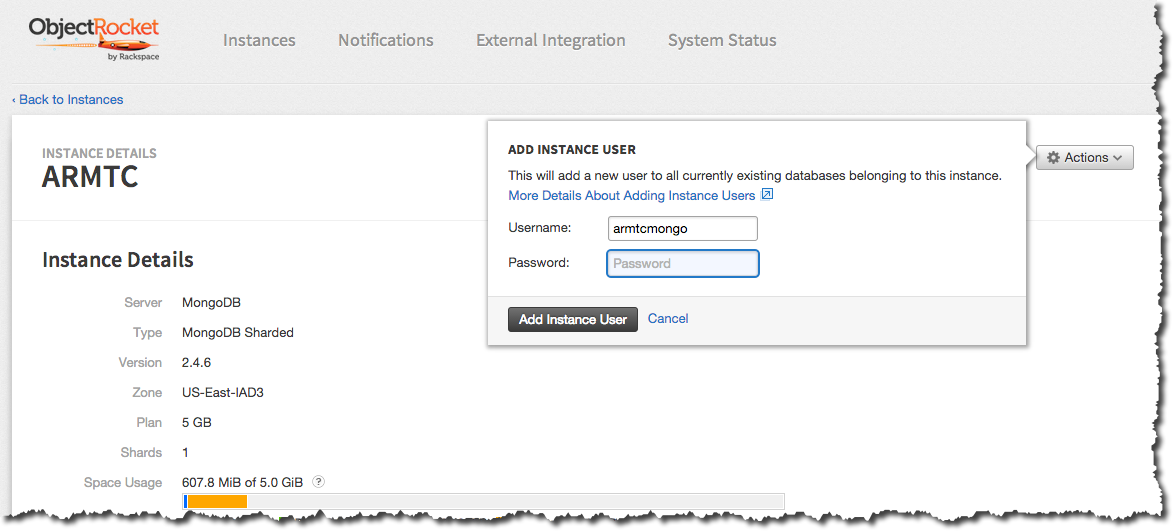Select External Integration in navigation
Screen dimensions: 1173x531
click(551, 40)
